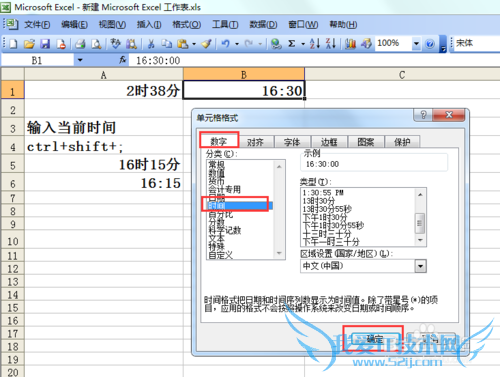Open the 100% zoom dropdown
This screenshot has height=377, width=500.
(x=416, y=43)
